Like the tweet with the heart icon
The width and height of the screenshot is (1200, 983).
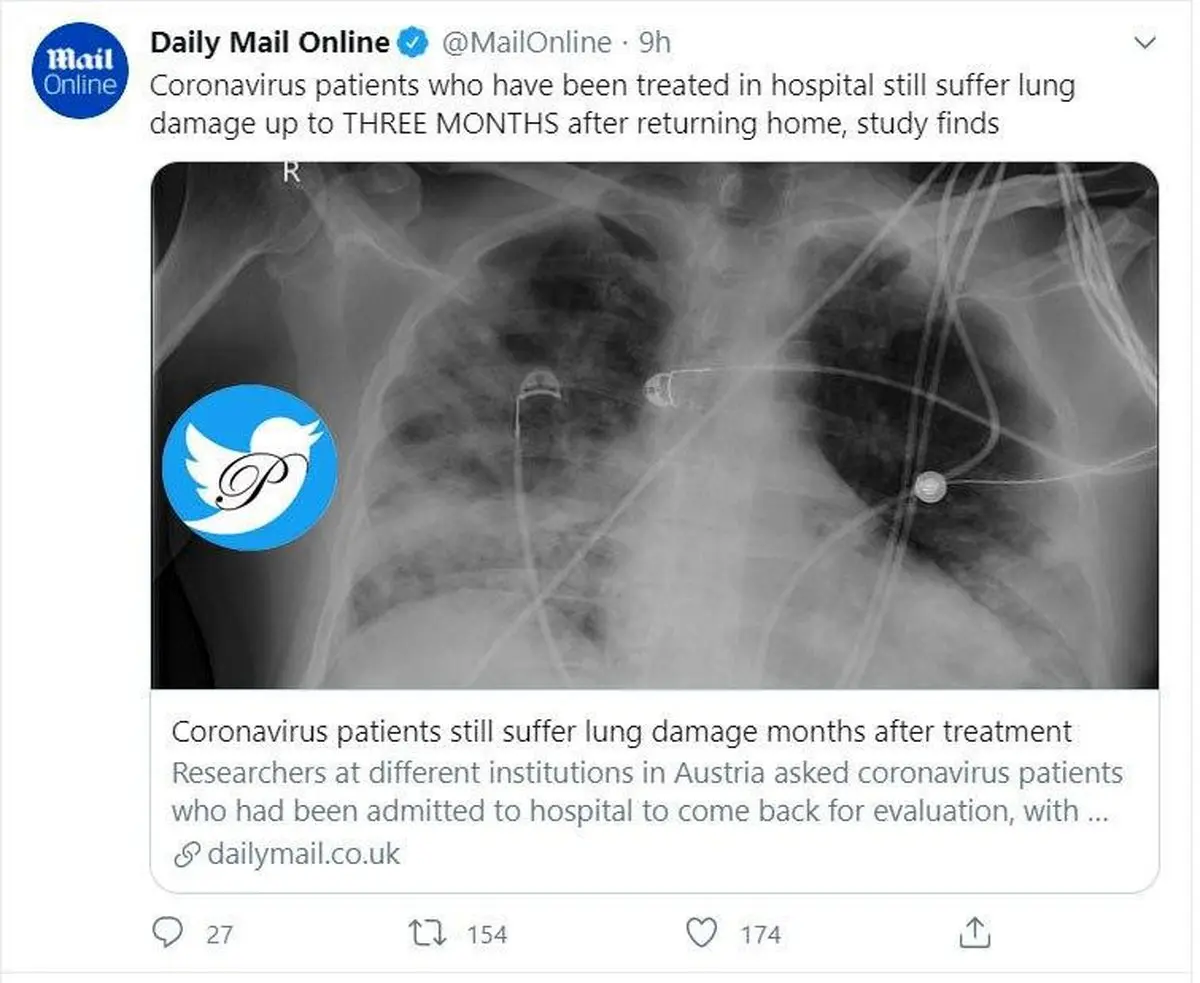(x=703, y=933)
